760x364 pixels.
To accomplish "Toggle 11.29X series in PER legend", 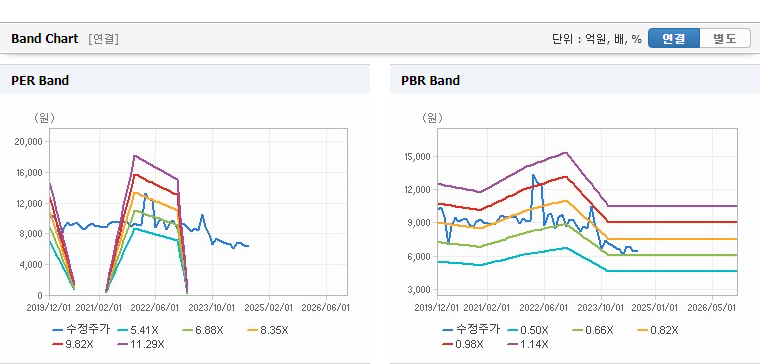I will (x=141, y=345).
